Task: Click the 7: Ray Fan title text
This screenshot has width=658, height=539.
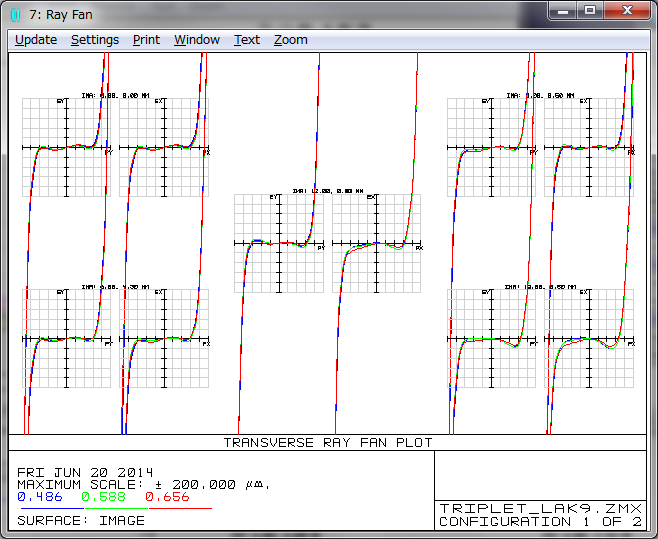Action: click(x=61, y=15)
